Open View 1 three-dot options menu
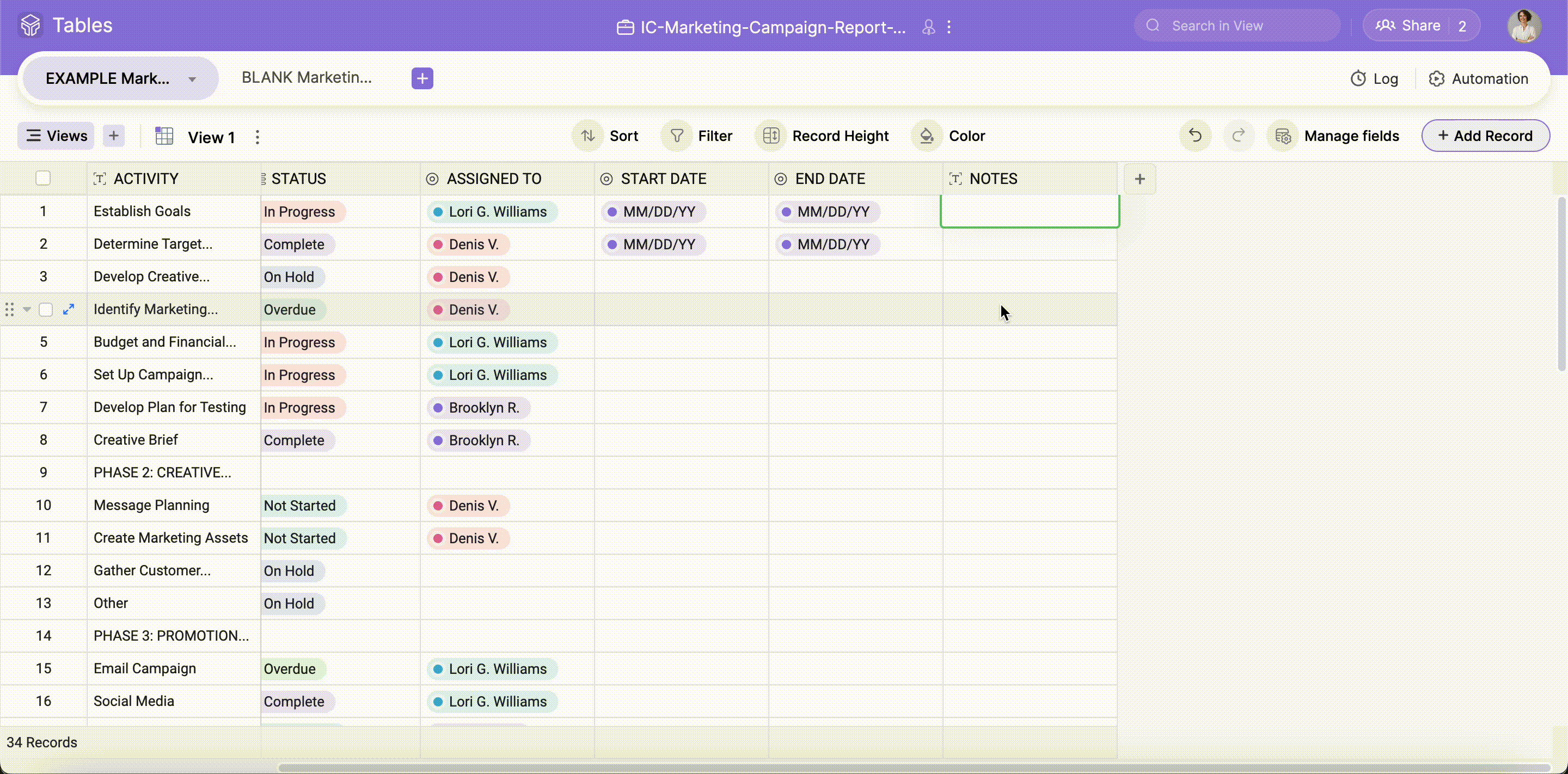The height and width of the screenshot is (774, 1568). click(x=258, y=137)
